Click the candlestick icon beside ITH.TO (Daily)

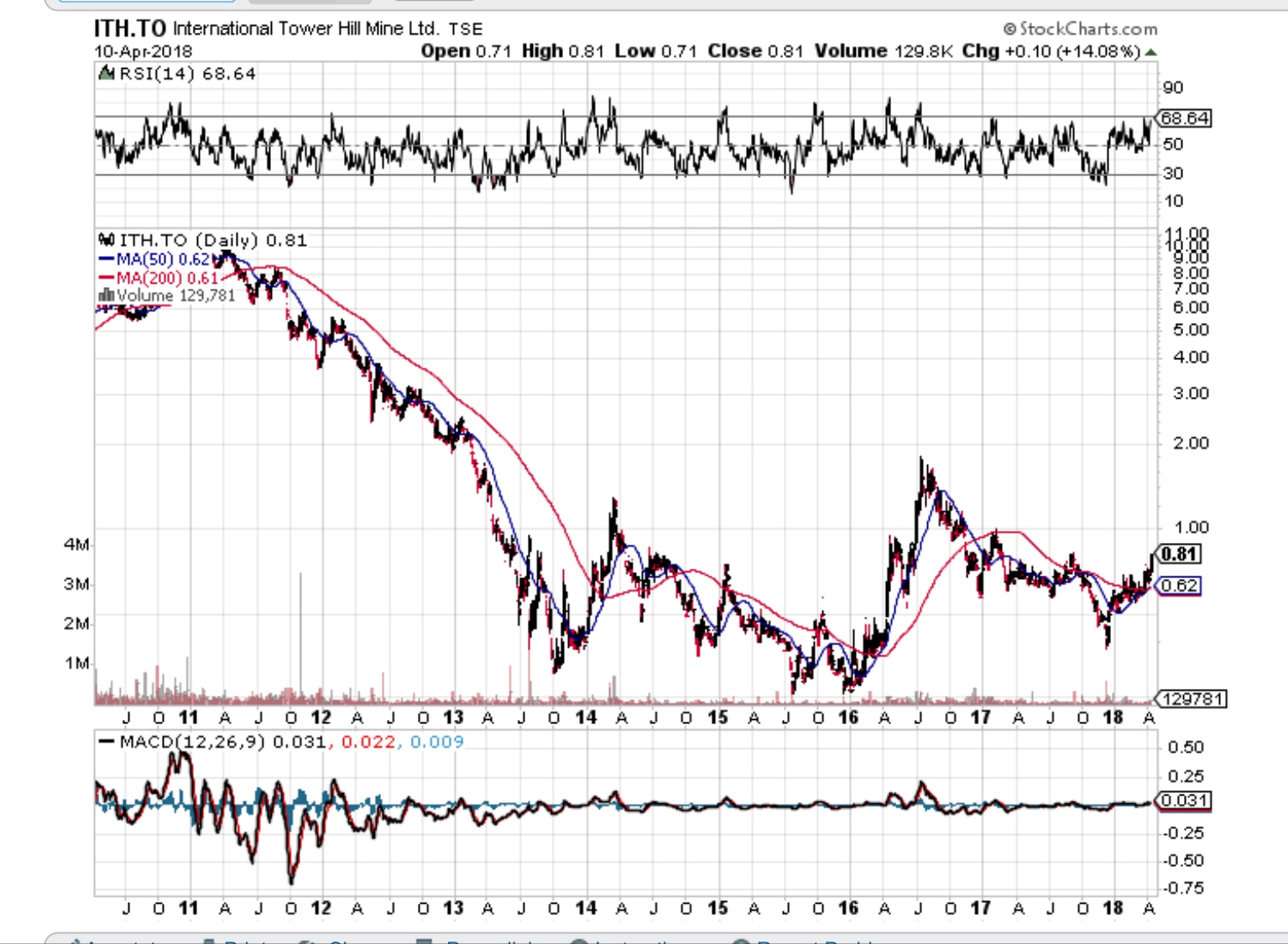(x=107, y=240)
